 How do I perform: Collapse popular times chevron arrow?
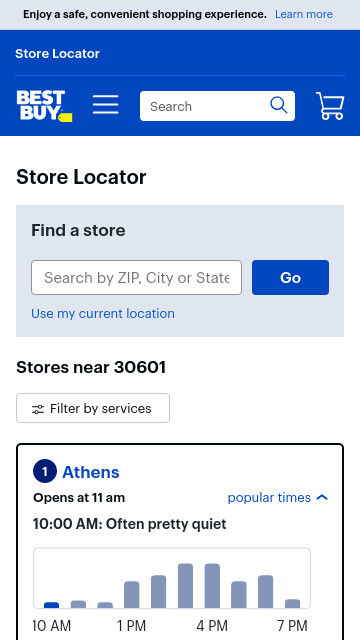pos(322,497)
